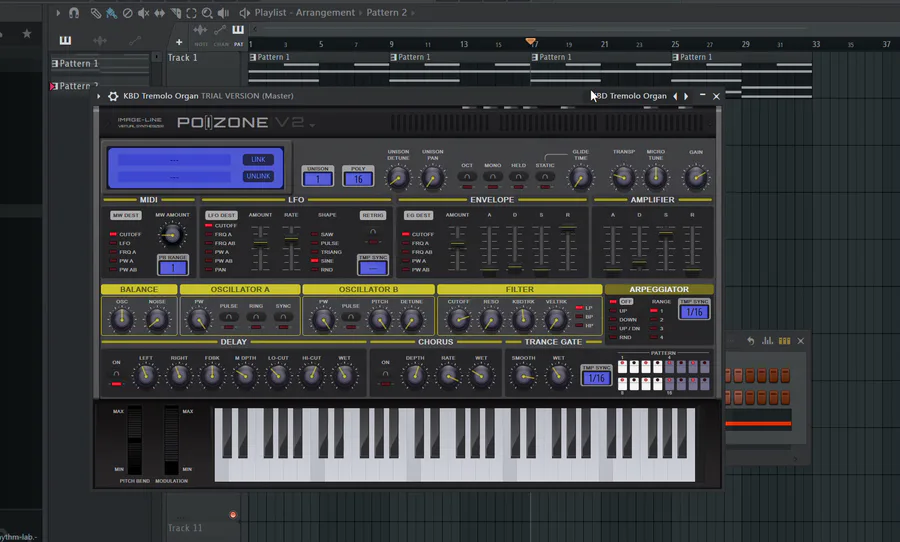Select the Playback speaker tool in playlist toolbar
The height and width of the screenshot is (542, 900).
click(x=223, y=13)
